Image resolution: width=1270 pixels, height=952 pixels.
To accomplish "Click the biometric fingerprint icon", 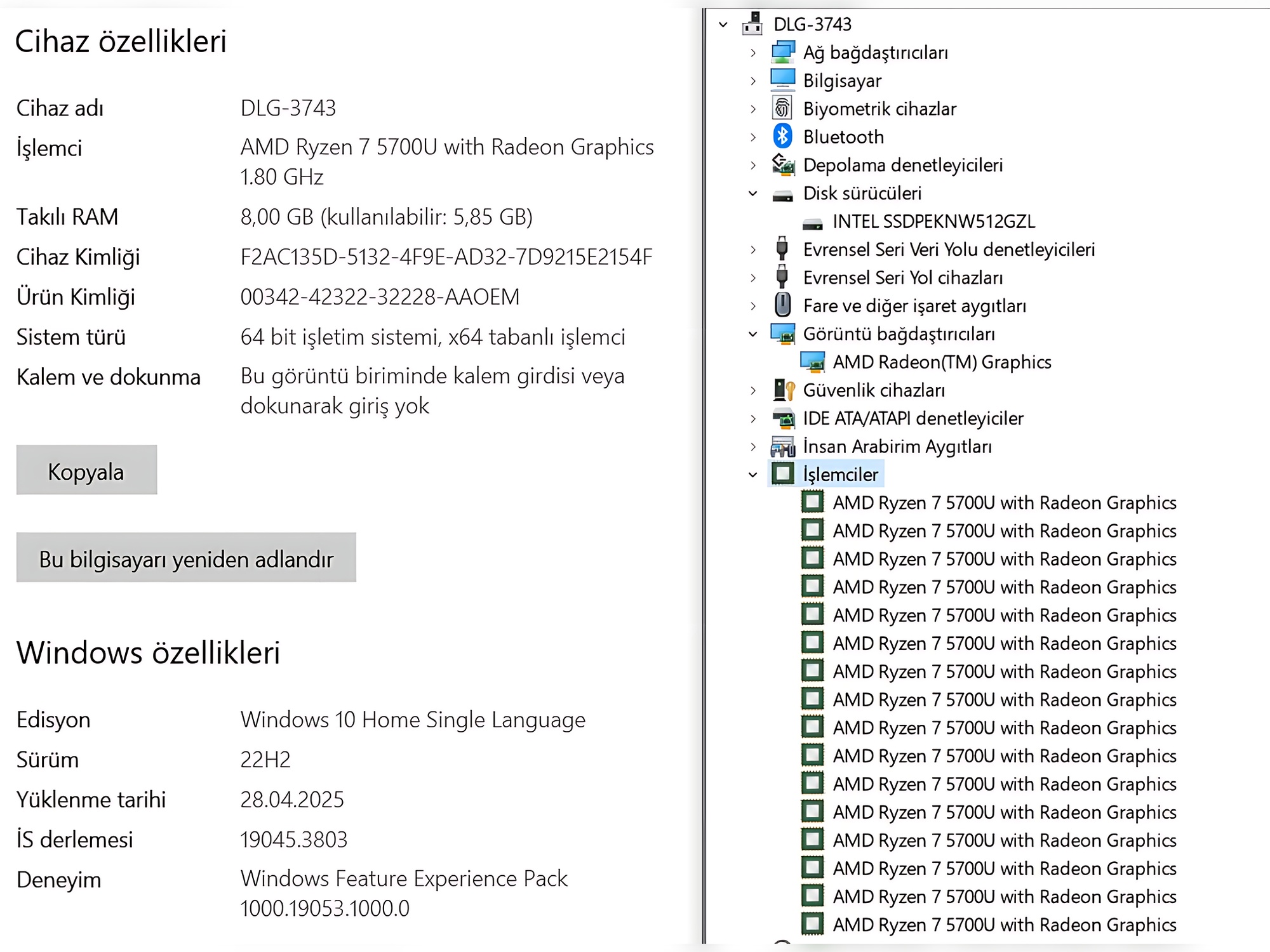I will [x=782, y=108].
